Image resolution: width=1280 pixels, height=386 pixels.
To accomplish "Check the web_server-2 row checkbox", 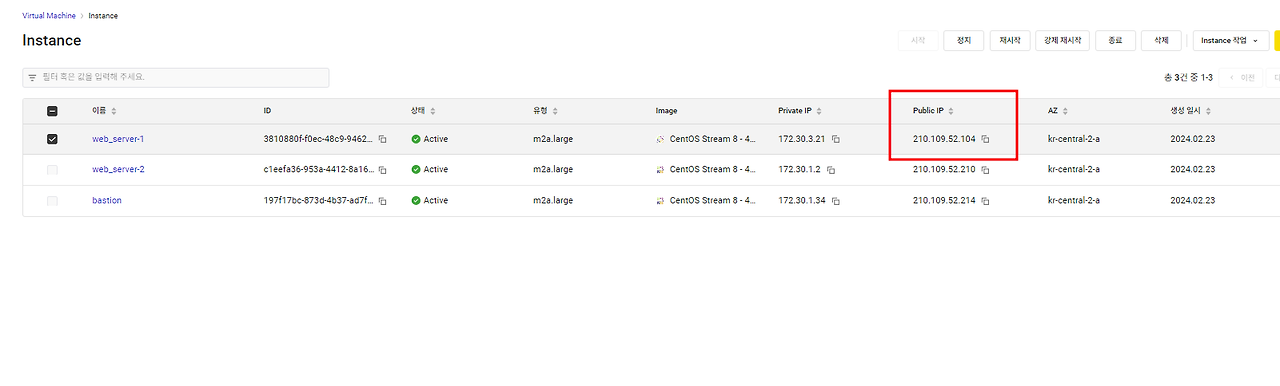I will [52, 170].
